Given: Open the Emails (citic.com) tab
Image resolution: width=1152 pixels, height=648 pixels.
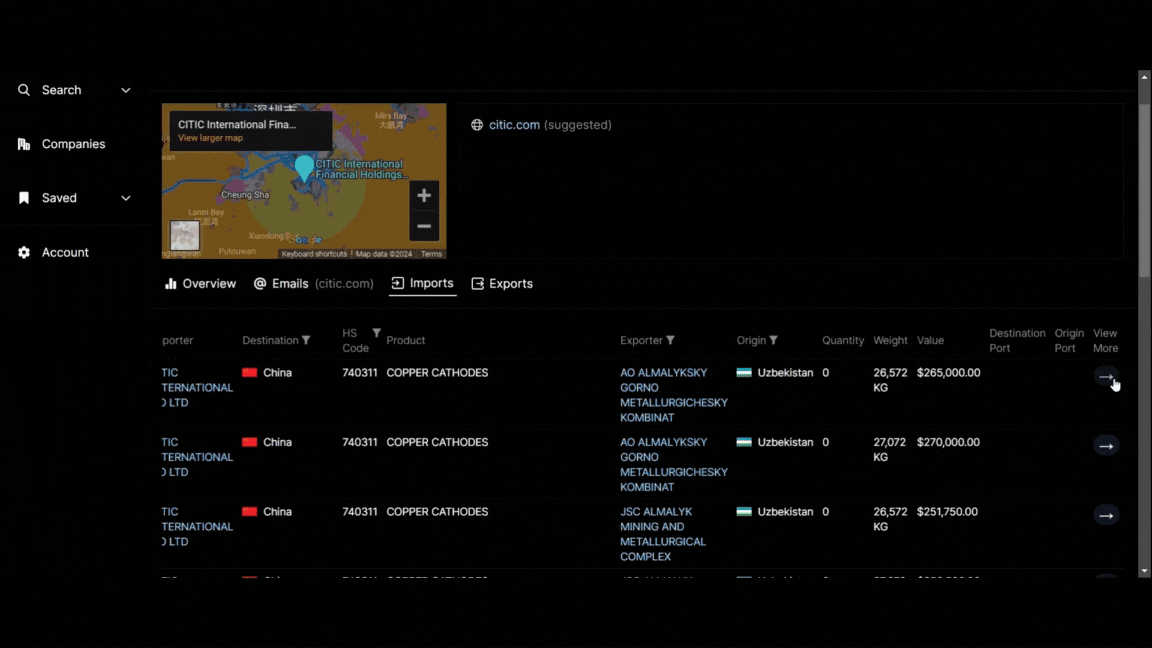Looking at the screenshot, I should [x=313, y=284].
